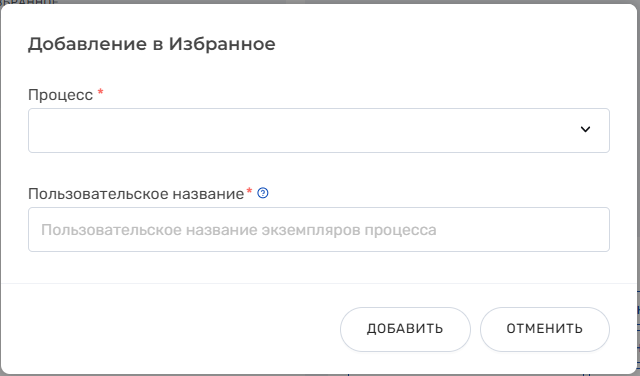Click the horizontal divider line above the buttons
The height and width of the screenshot is (376, 640).
[319, 283]
